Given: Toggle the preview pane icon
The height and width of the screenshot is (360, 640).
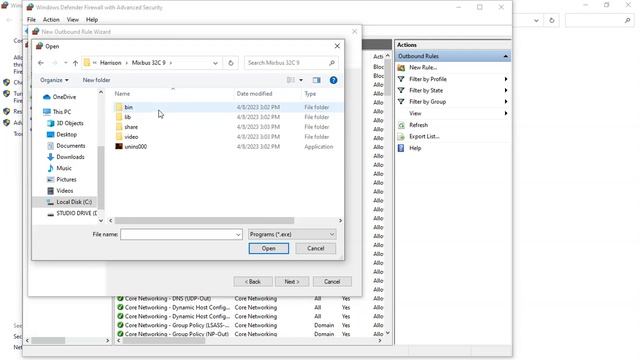Looking at the screenshot, I should tap(316, 80).
